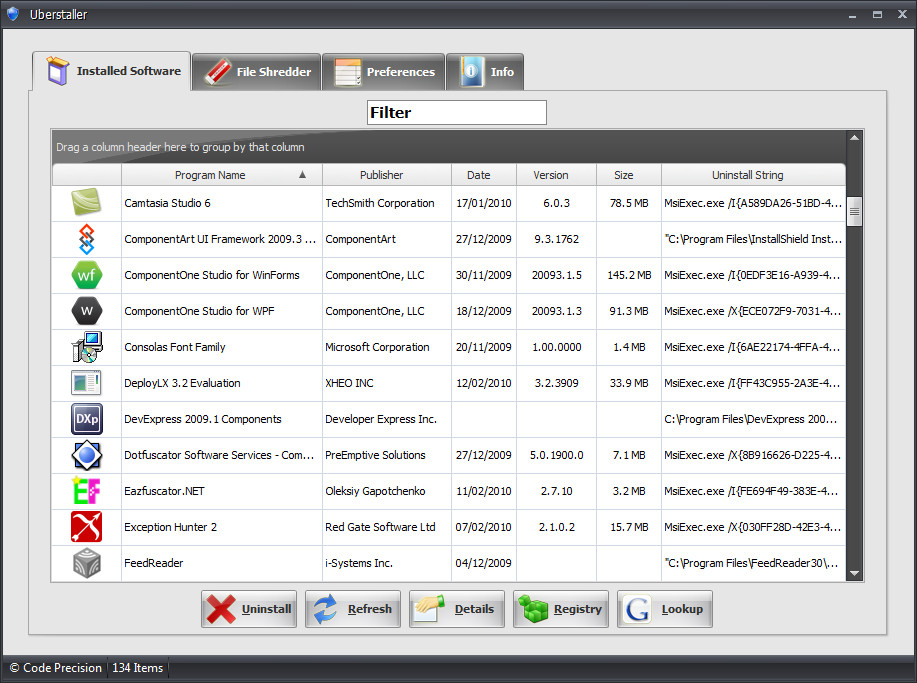Select the Consolas Font Family entry
Viewport: 917px width, 683px height.
pyautogui.click(x=175, y=347)
